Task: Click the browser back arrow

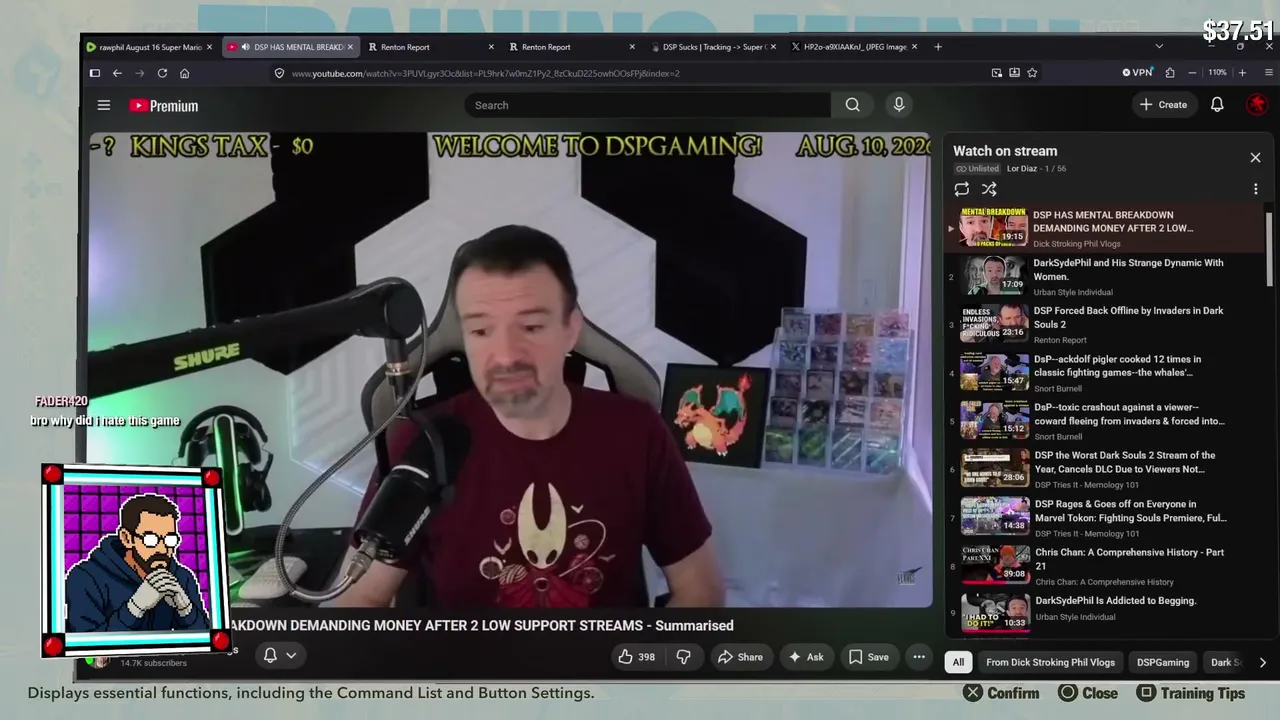Action: 117,73
